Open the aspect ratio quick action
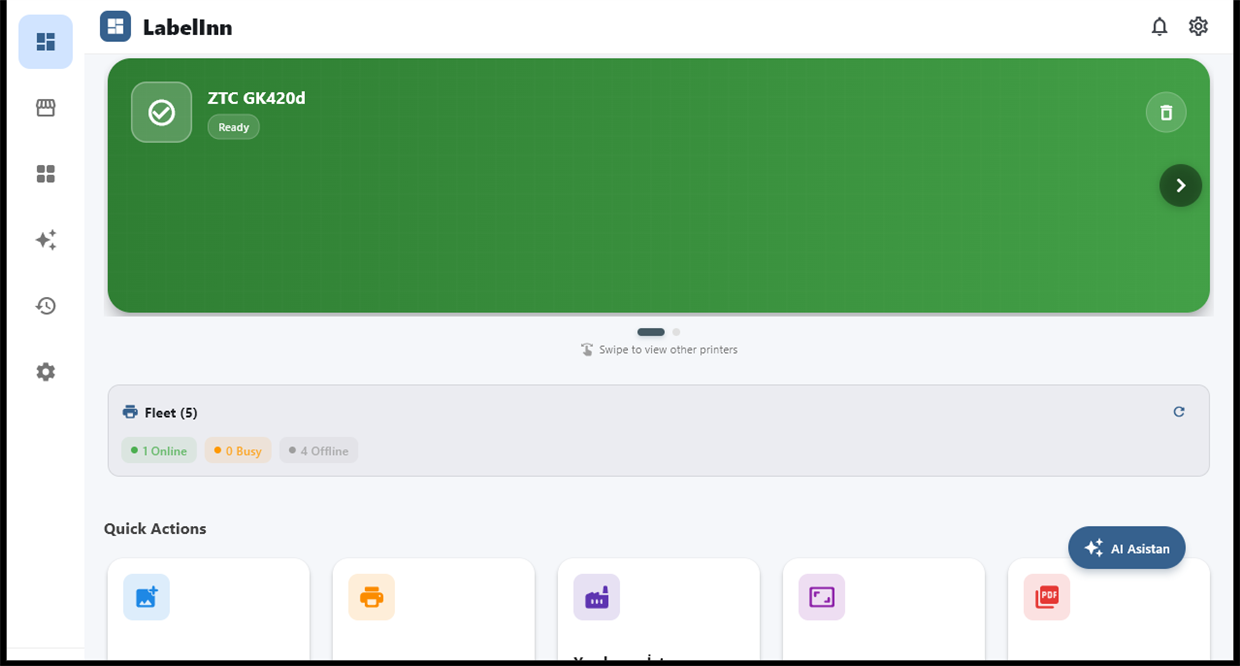This screenshot has height=666, width=1240. click(821, 597)
